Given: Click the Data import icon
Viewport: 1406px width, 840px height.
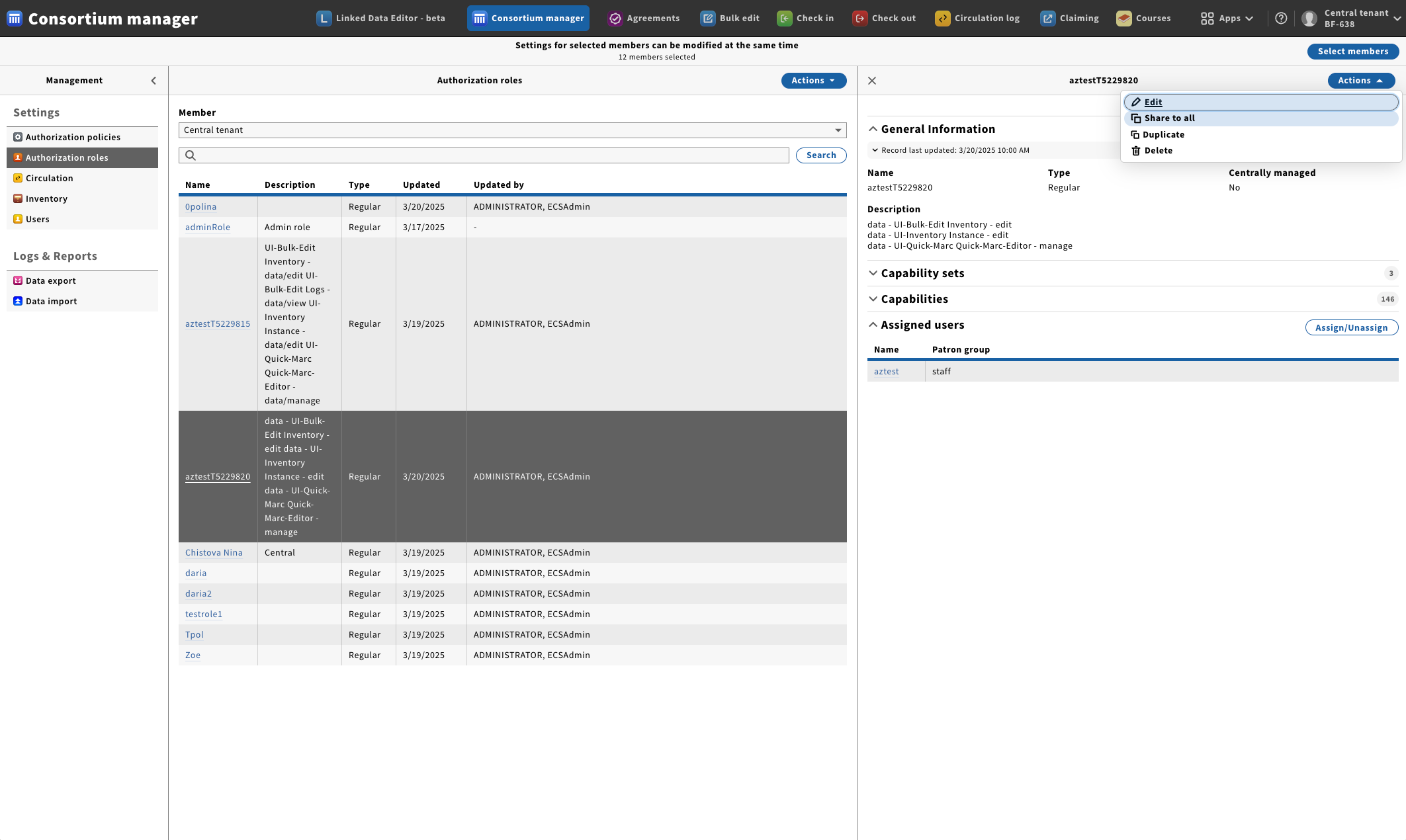Looking at the screenshot, I should pos(18,301).
